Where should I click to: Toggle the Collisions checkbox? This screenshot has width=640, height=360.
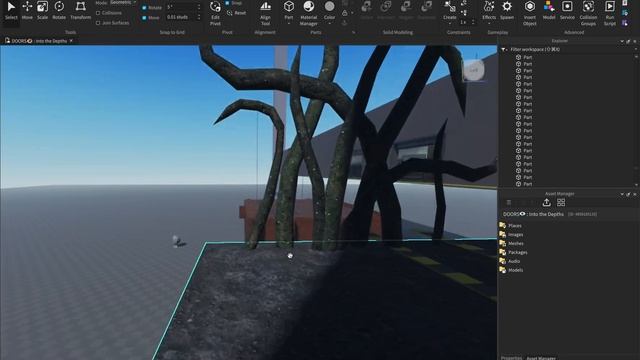coord(98,13)
